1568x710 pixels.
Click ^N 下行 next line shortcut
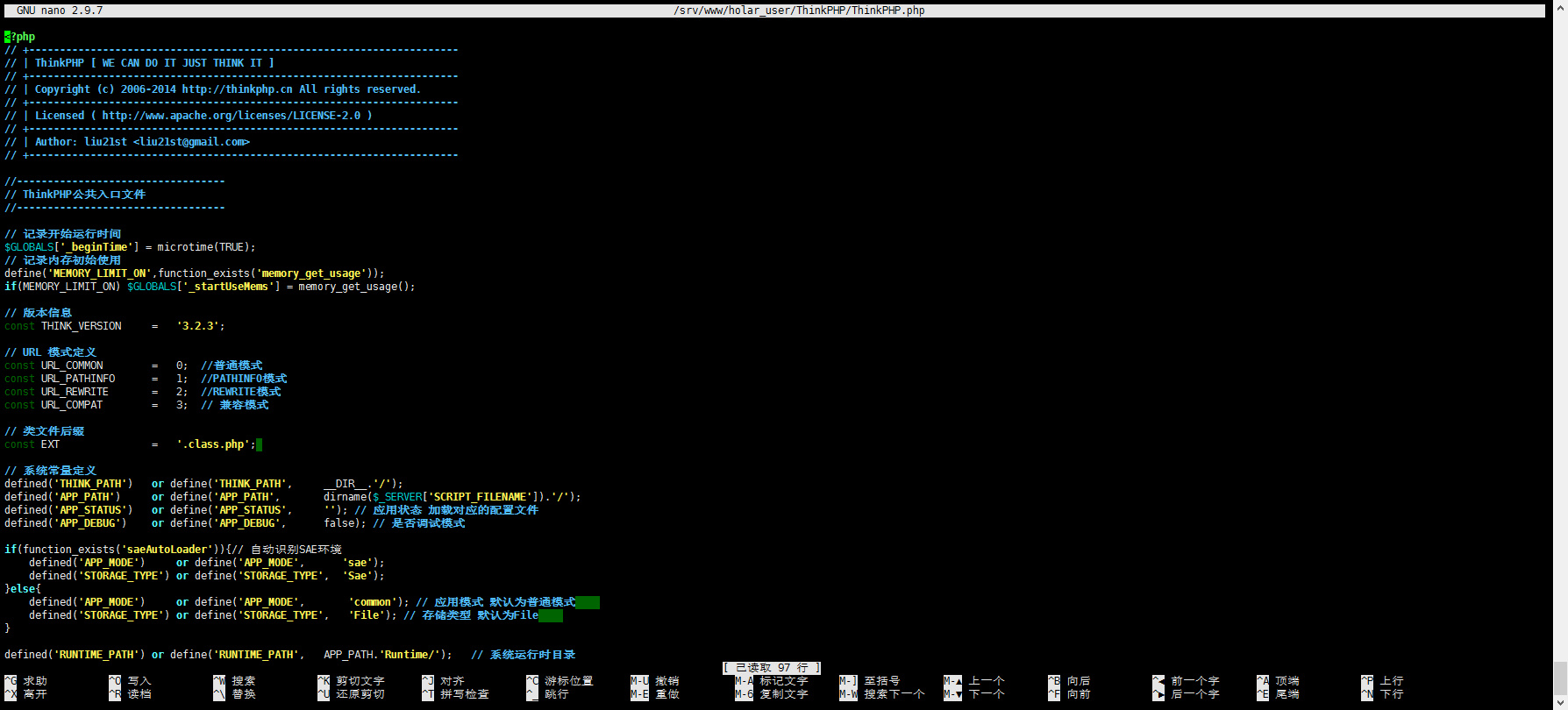pos(1382,694)
